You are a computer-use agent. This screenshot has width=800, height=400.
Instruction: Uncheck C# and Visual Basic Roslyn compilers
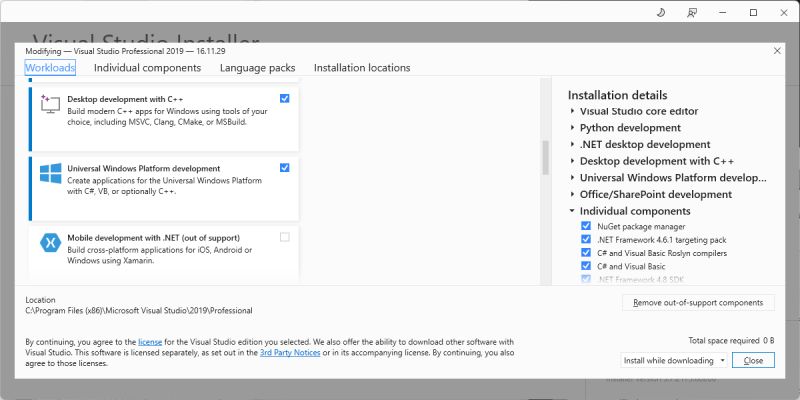586,253
